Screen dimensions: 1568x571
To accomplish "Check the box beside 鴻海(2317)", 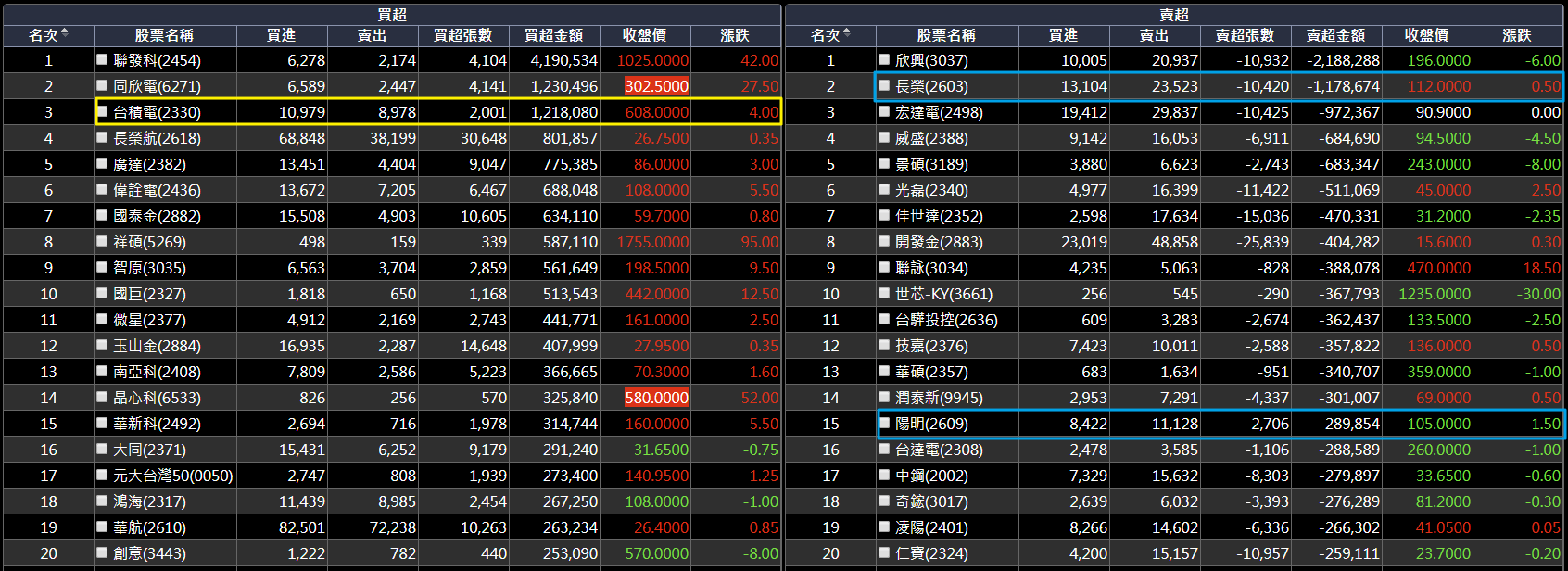I will point(103,501).
